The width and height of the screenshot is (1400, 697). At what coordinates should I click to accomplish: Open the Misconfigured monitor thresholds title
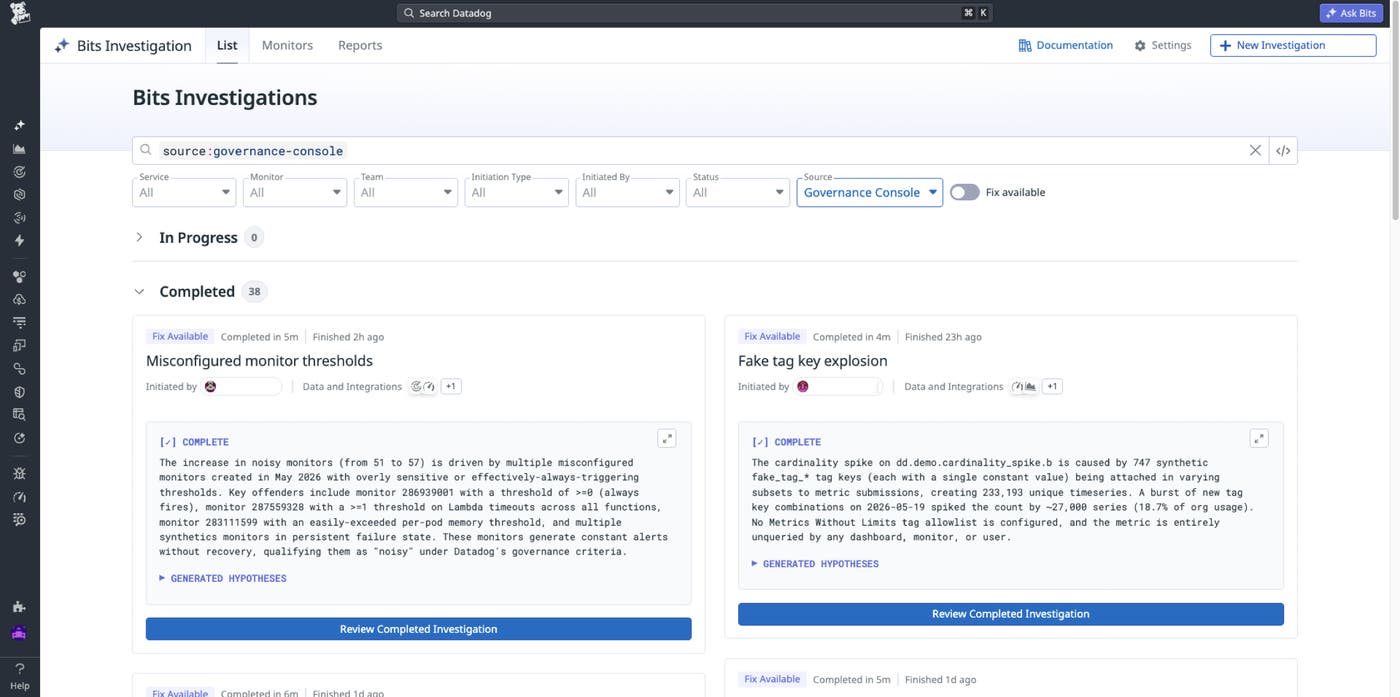pos(259,361)
